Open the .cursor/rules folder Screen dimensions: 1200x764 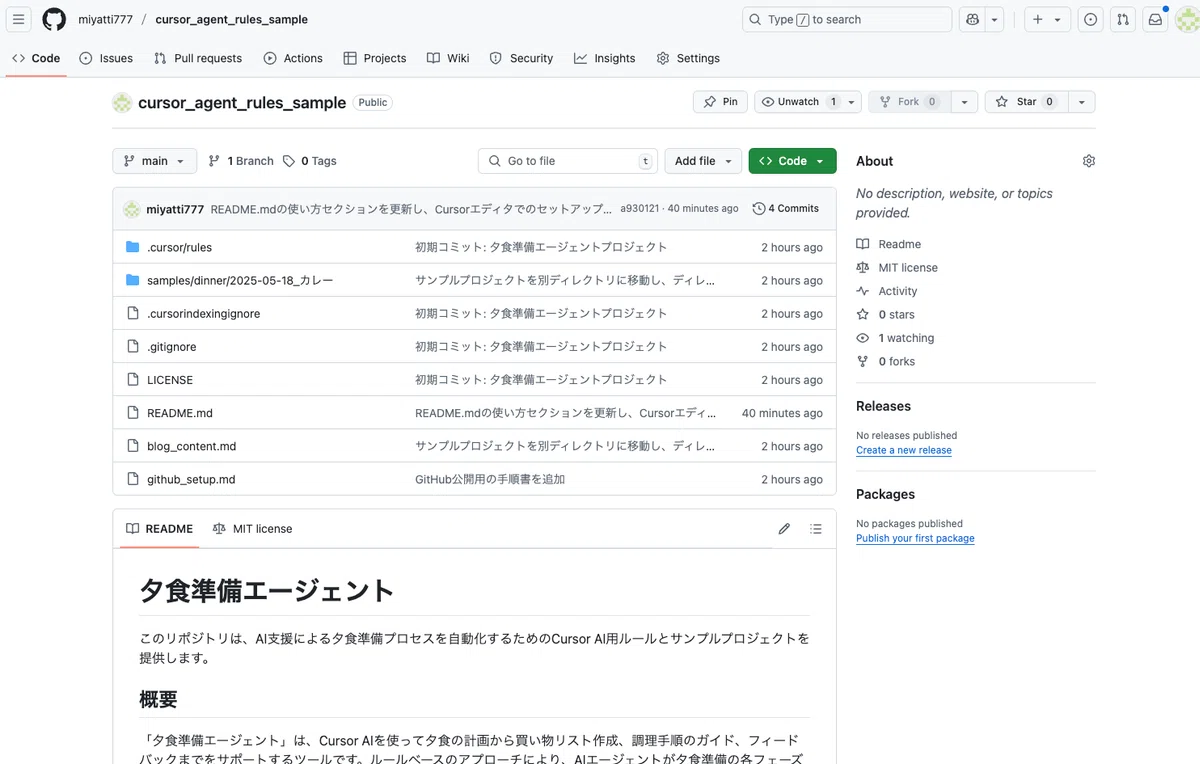tap(179, 247)
